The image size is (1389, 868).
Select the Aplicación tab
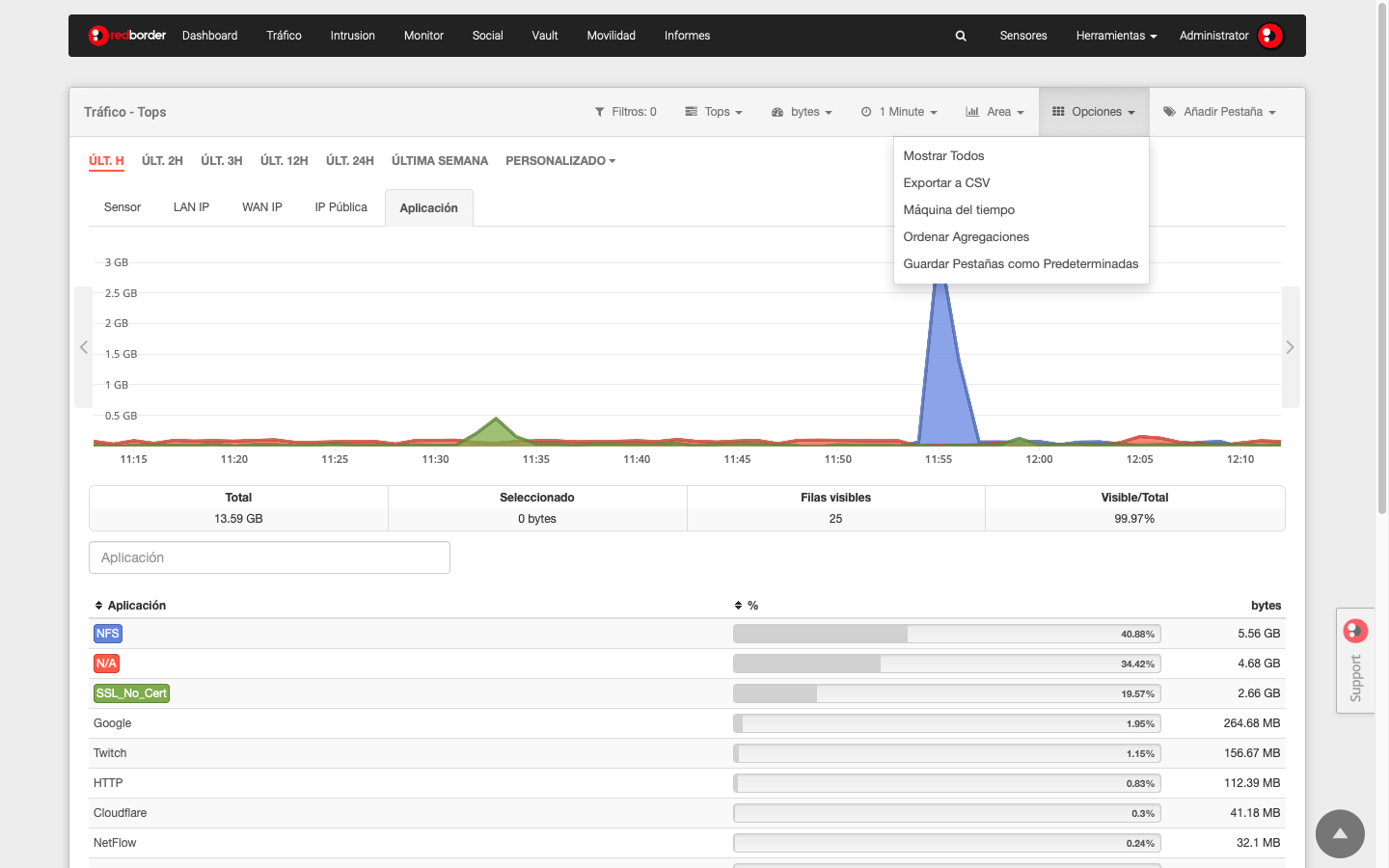point(428,208)
